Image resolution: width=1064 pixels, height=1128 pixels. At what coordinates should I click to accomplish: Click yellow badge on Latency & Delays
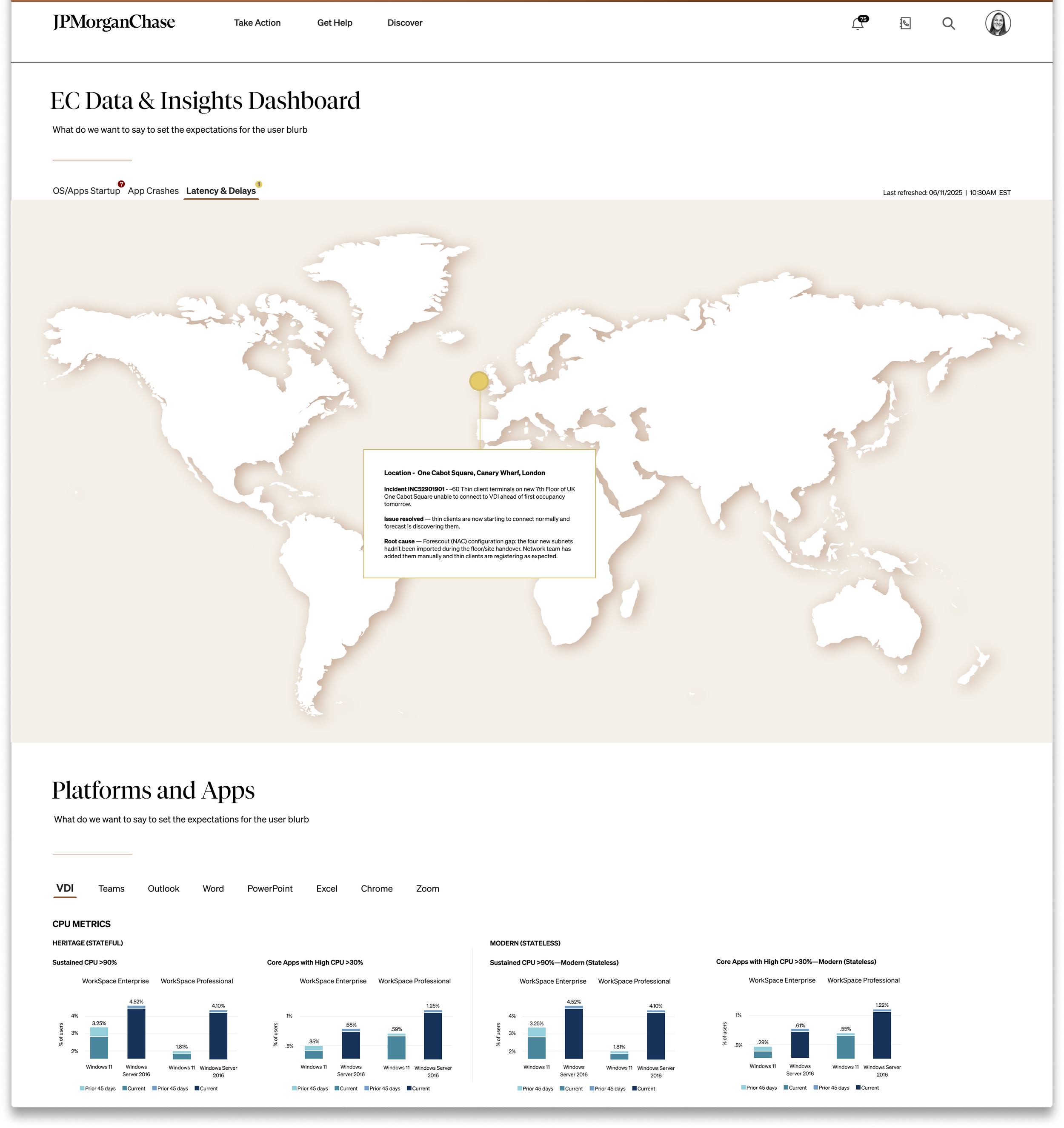[259, 184]
